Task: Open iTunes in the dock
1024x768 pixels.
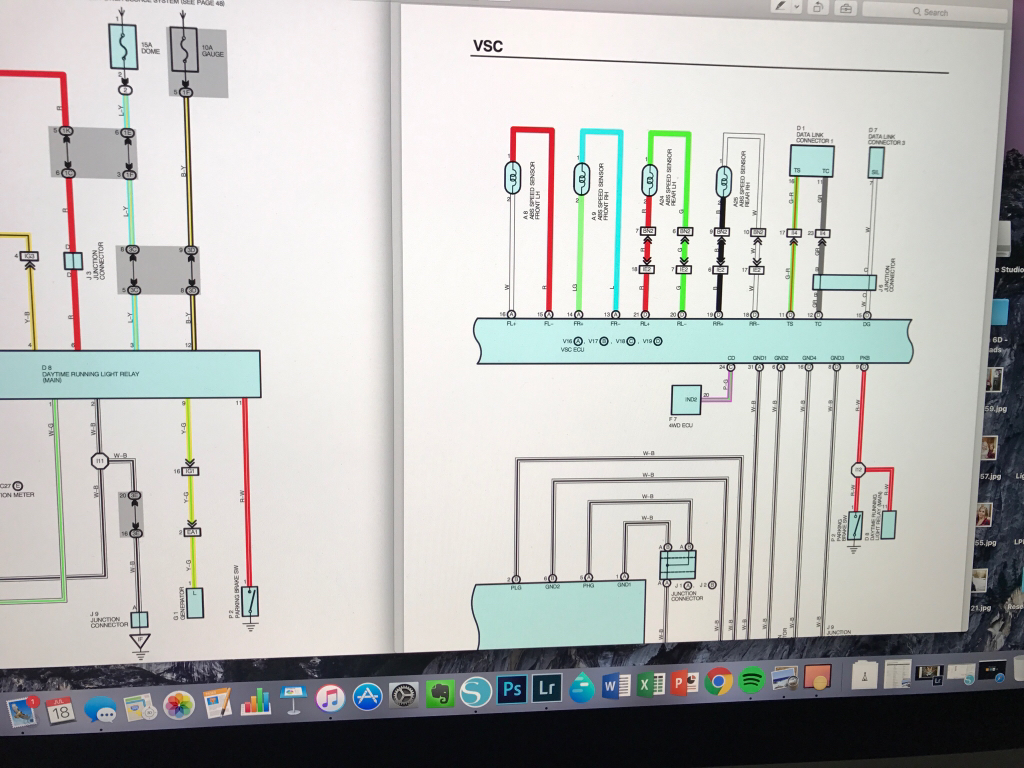Action: coord(330,698)
